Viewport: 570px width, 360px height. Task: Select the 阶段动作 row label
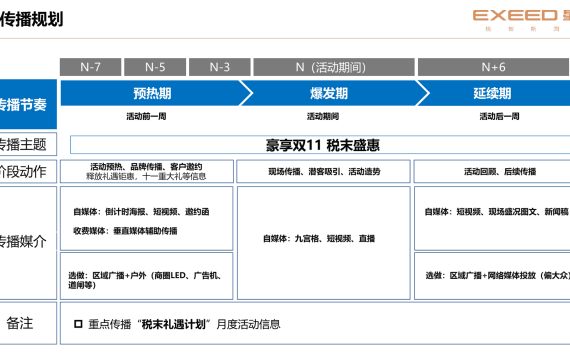(x=28, y=171)
